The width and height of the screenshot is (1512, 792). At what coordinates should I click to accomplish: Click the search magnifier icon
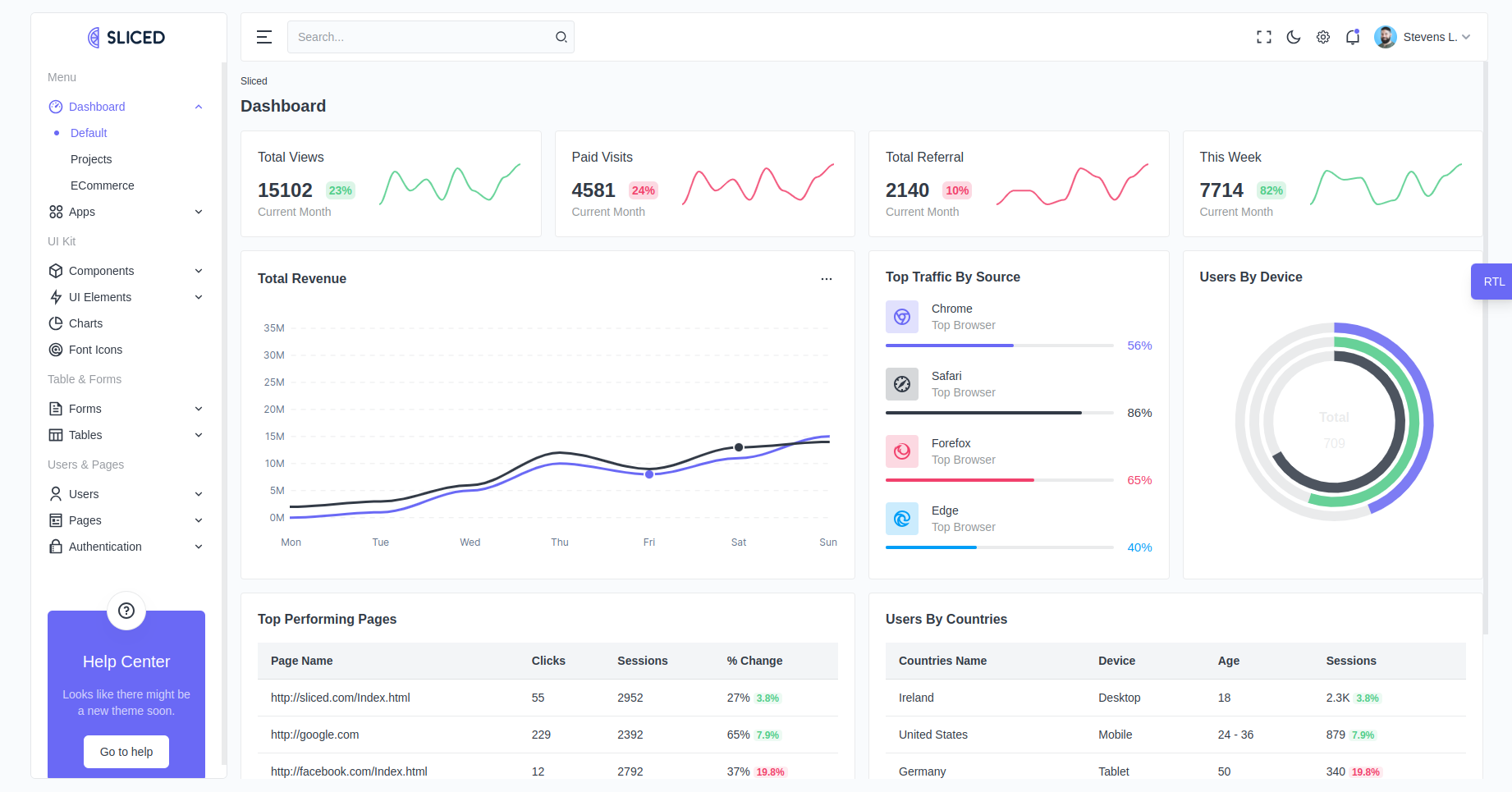pos(561,37)
